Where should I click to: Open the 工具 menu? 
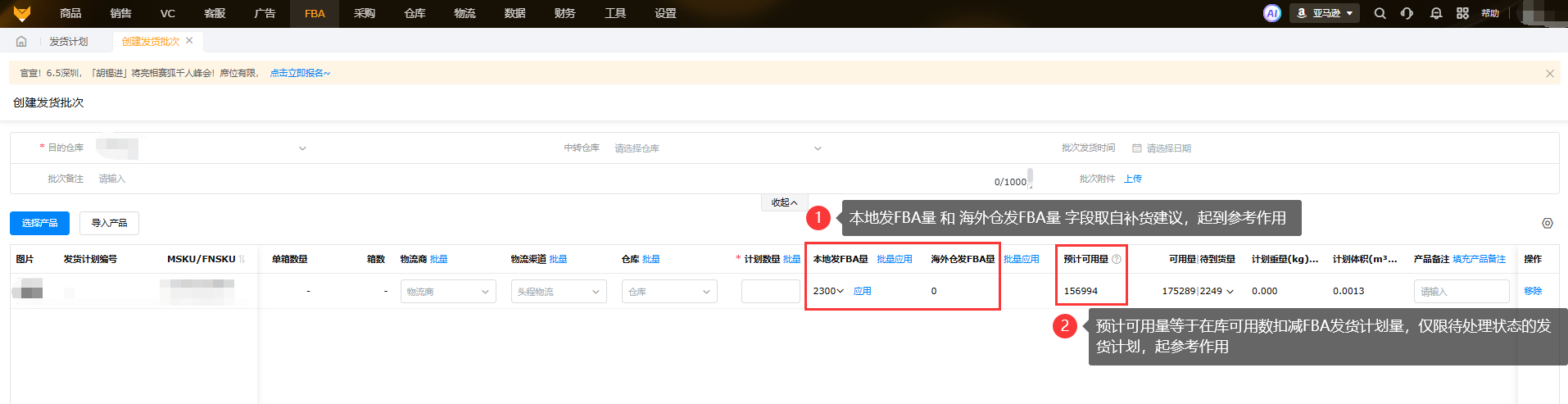[x=615, y=13]
